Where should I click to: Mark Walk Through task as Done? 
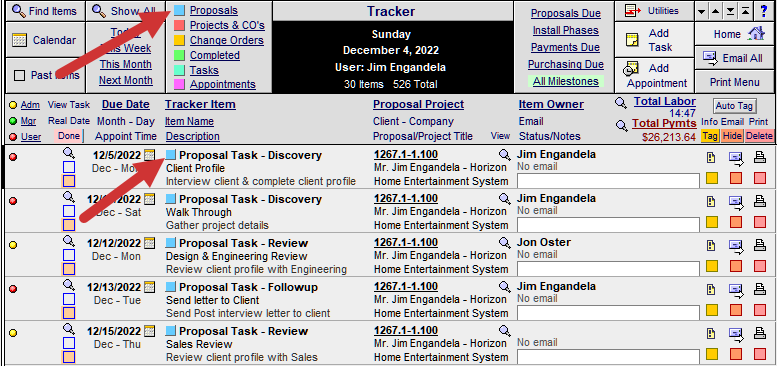pos(69,225)
